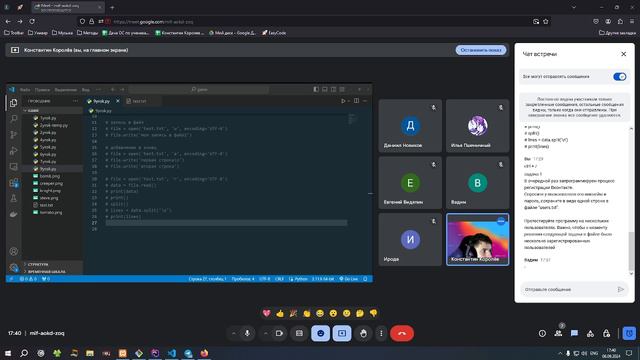This screenshot has height=360, width=640.
Task: Turn off the camera in Meet
Action: [x=279, y=333]
